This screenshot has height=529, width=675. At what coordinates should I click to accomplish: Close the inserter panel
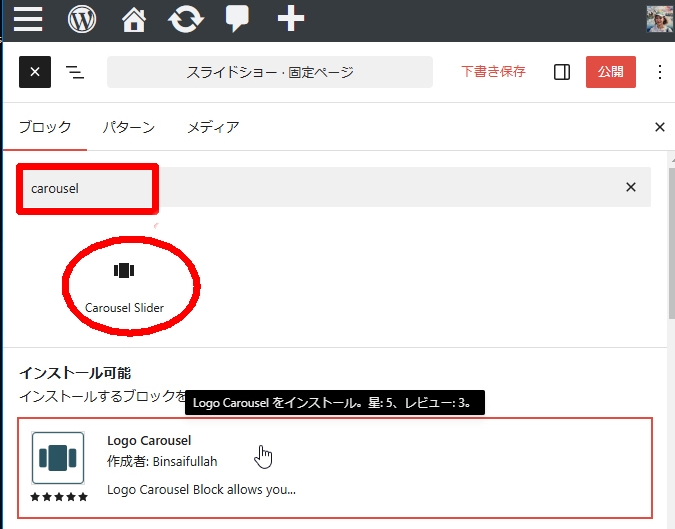(659, 127)
